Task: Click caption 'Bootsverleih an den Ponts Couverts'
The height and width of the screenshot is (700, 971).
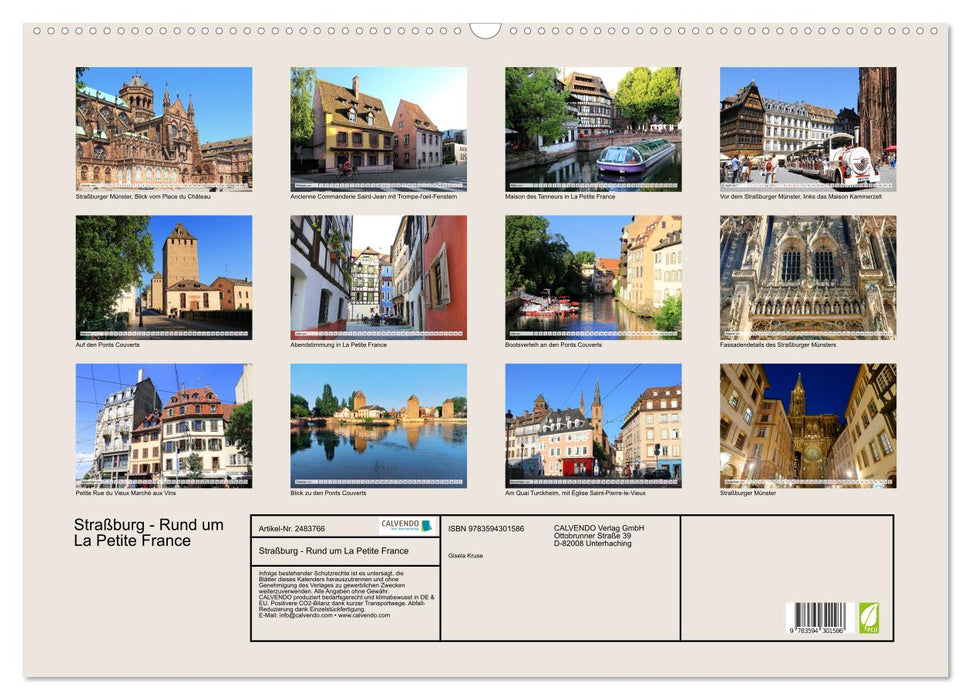Action: point(553,344)
